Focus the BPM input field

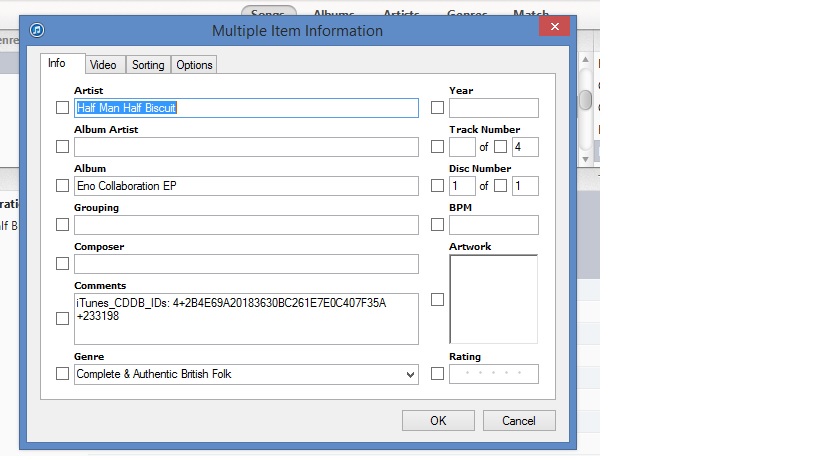[494, 225]
